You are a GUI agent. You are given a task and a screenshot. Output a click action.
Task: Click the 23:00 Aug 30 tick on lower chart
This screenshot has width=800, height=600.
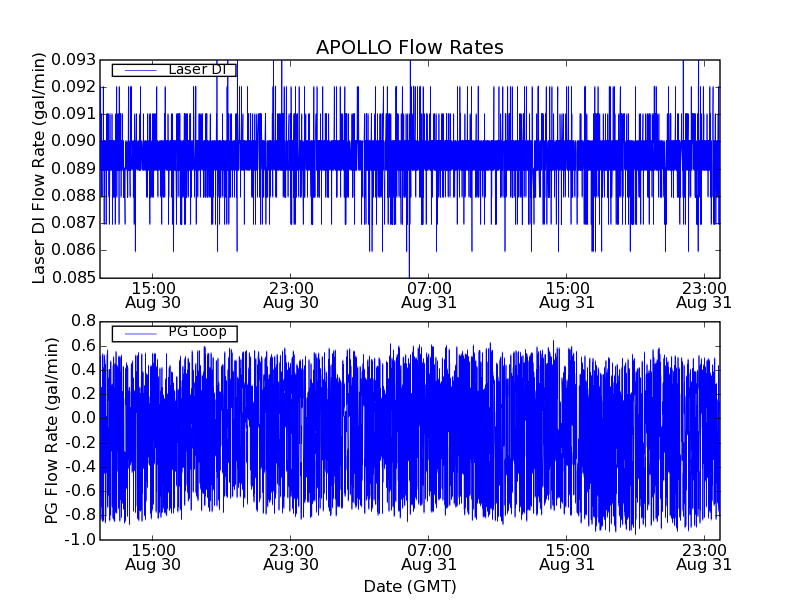(x=291, y=557)
